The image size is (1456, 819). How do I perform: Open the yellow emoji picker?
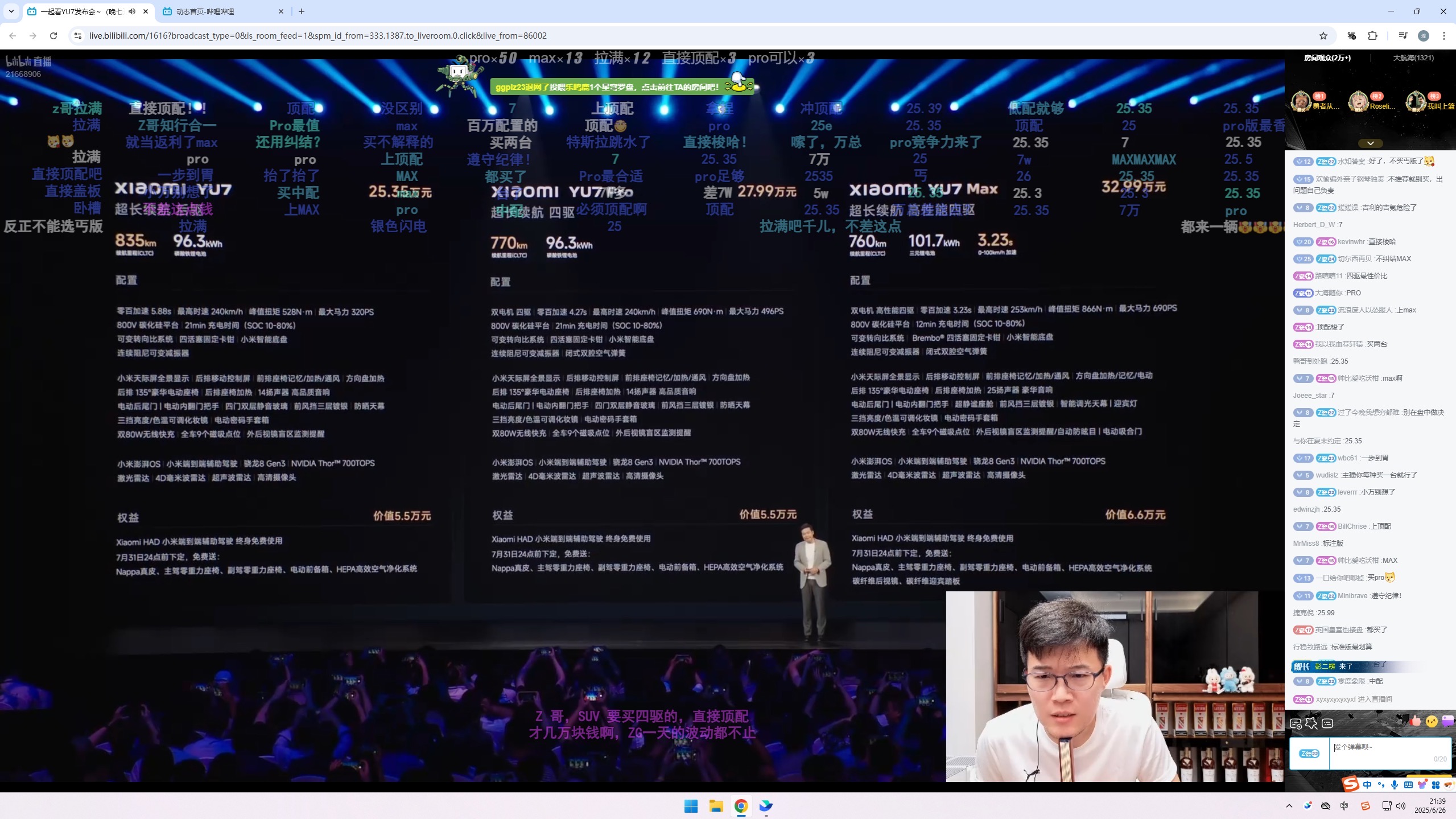point(1432,721)
